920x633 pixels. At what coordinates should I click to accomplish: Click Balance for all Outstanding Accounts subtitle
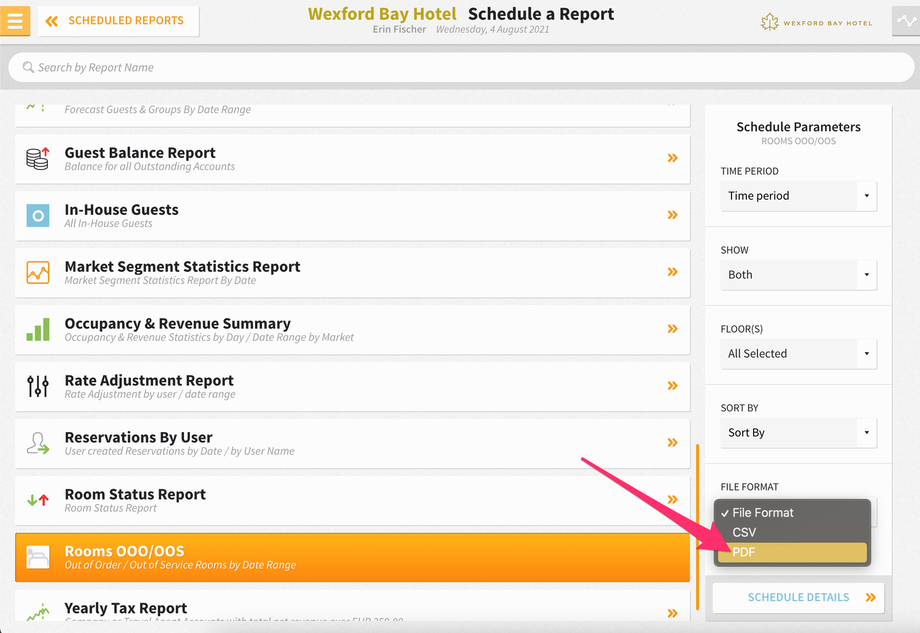point(150,167)
